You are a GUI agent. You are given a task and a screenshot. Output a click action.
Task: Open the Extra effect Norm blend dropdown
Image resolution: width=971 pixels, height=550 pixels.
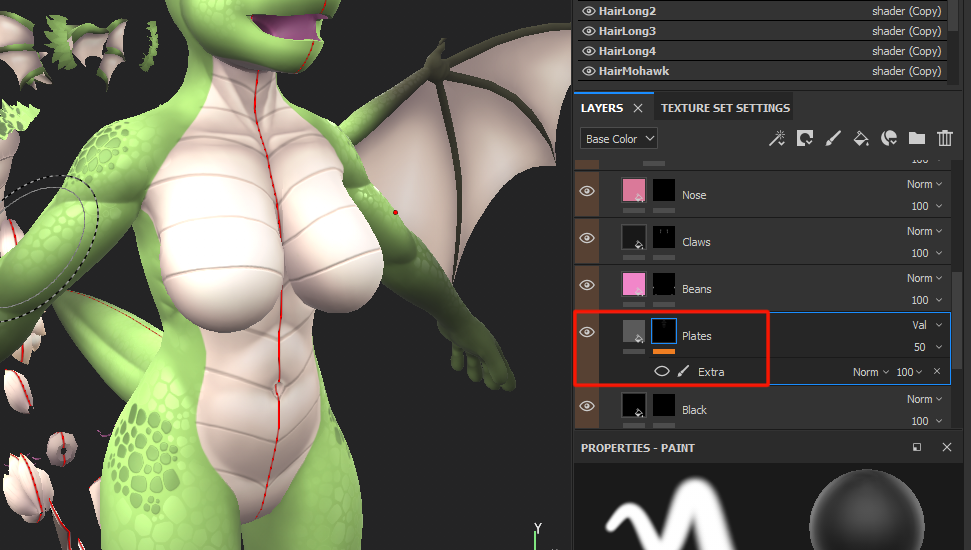pyautogui.click(x=871, y=372)
